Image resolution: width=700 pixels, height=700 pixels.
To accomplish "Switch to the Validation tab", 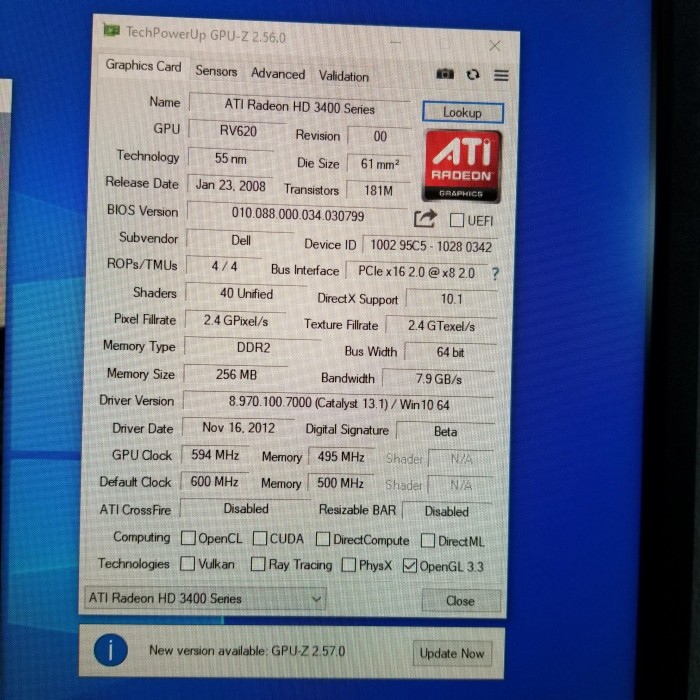I will click(x=344, y=76).
